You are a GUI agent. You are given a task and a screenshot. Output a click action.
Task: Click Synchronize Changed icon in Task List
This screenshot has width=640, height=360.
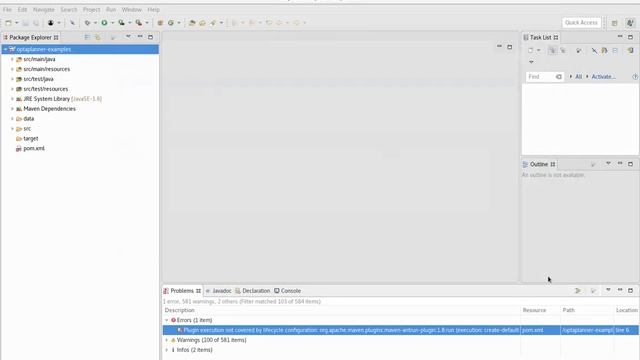[631, 51]
